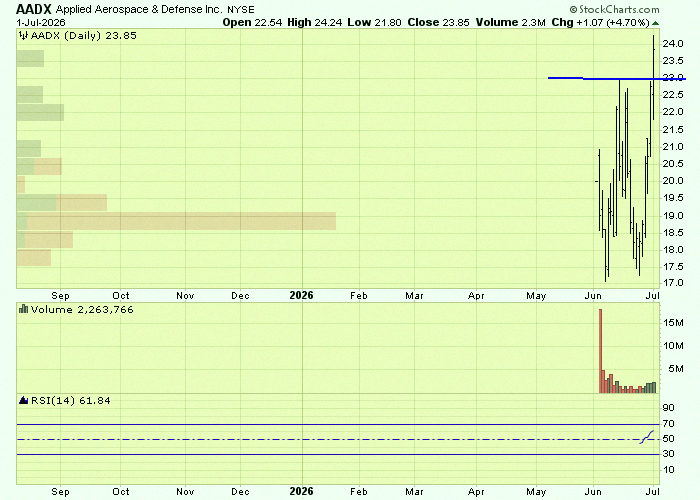
Task: Click the Nov label under the RSI panel
Action: click(185, 492)
